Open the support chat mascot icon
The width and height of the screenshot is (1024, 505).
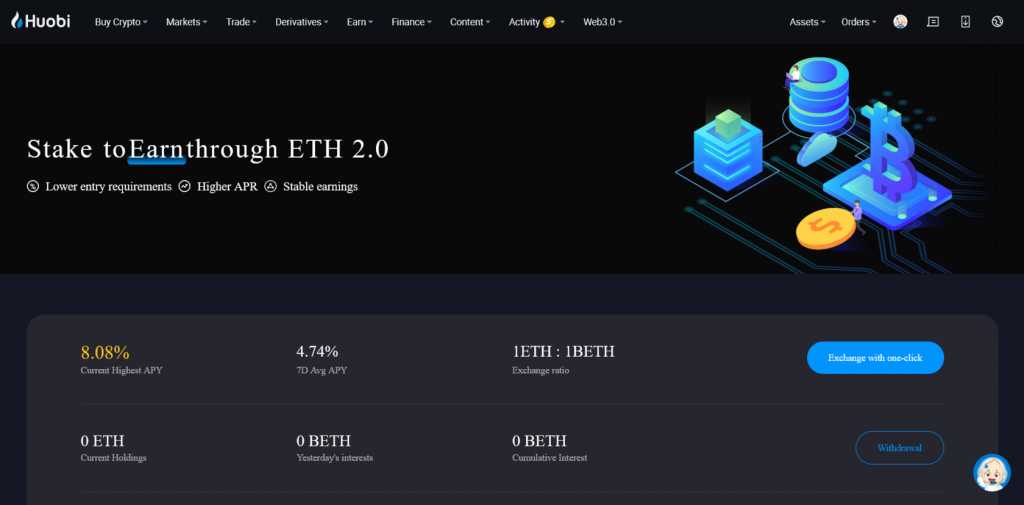[x=991, y=472]
